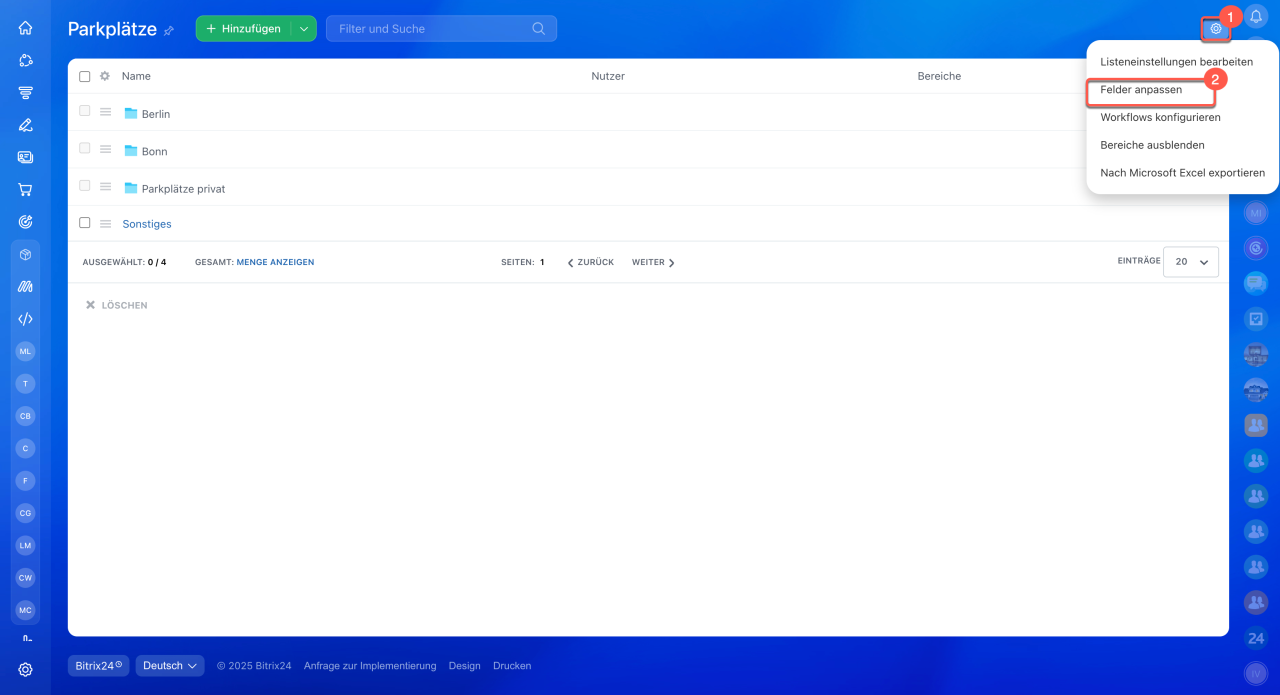Viewport: 1280px width, 695px height.
Task: Open the home icon in left sidebar
Action: pyautogui.click(x=26, y=28)
